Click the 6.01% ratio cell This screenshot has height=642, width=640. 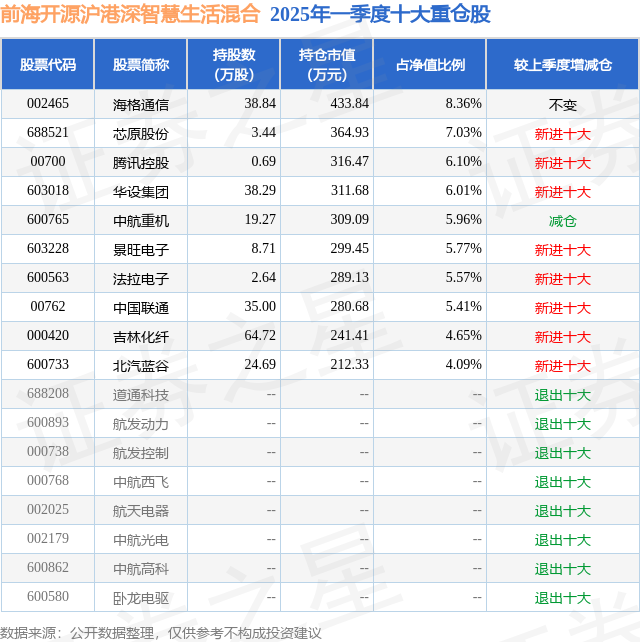pos(463,191)
